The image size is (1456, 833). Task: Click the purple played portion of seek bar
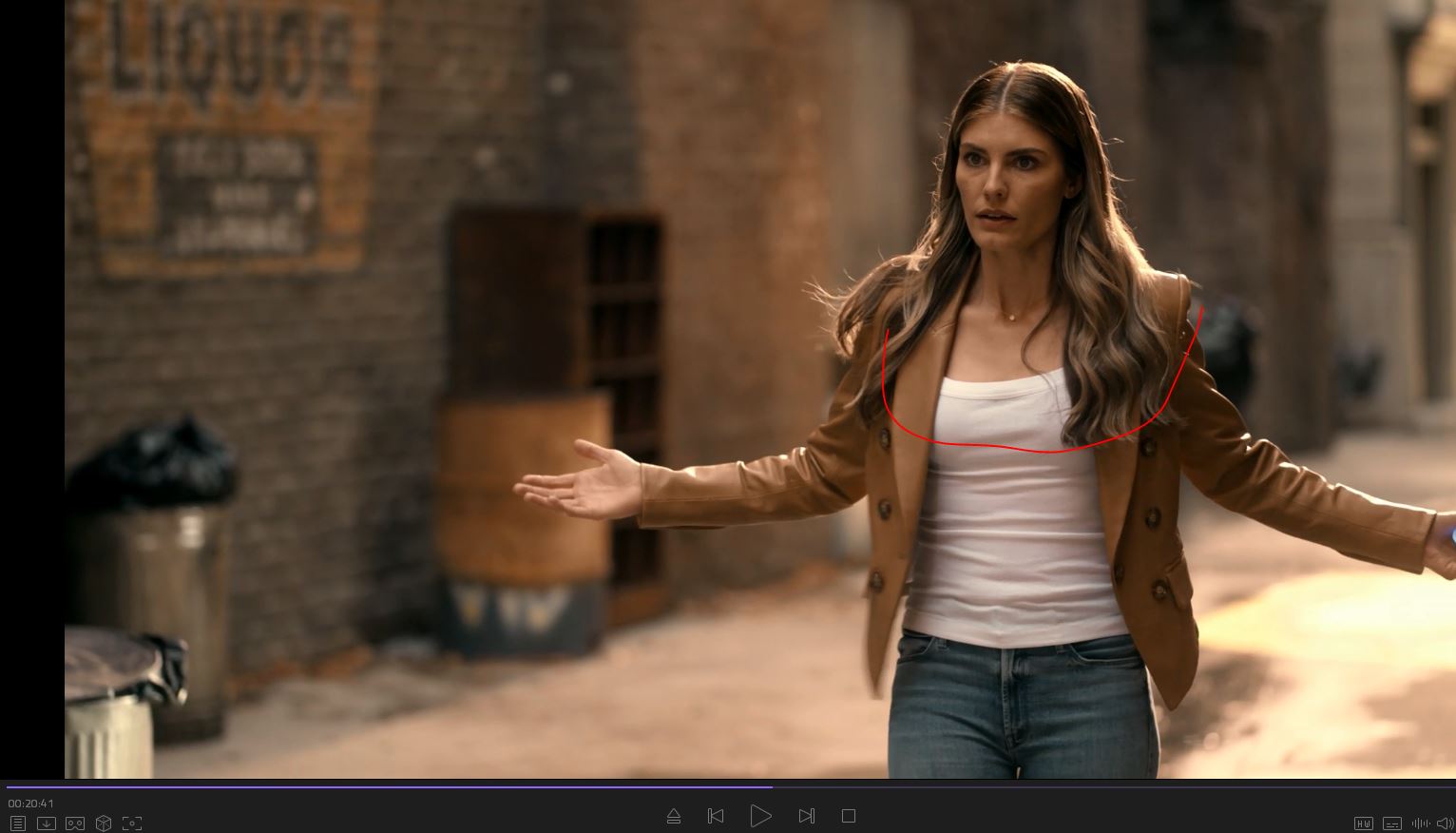tap(380, 786)
